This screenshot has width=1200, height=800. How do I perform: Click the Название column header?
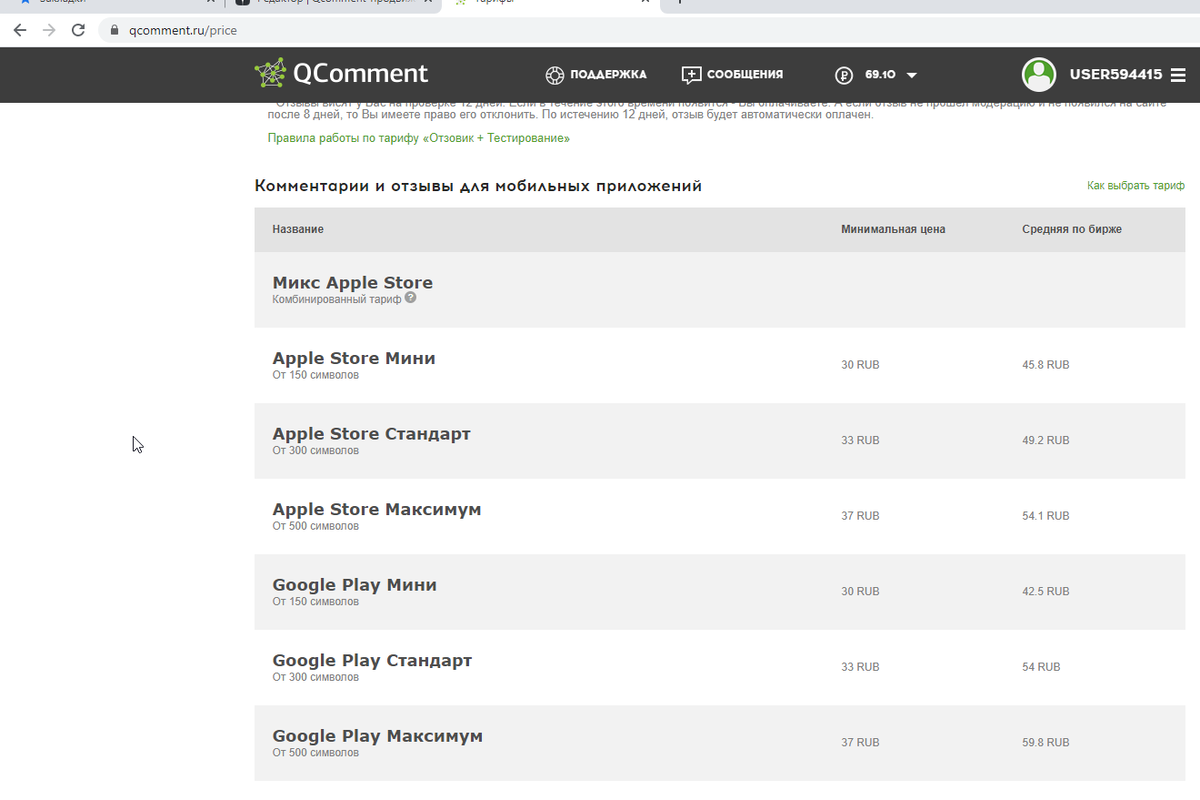298,229
